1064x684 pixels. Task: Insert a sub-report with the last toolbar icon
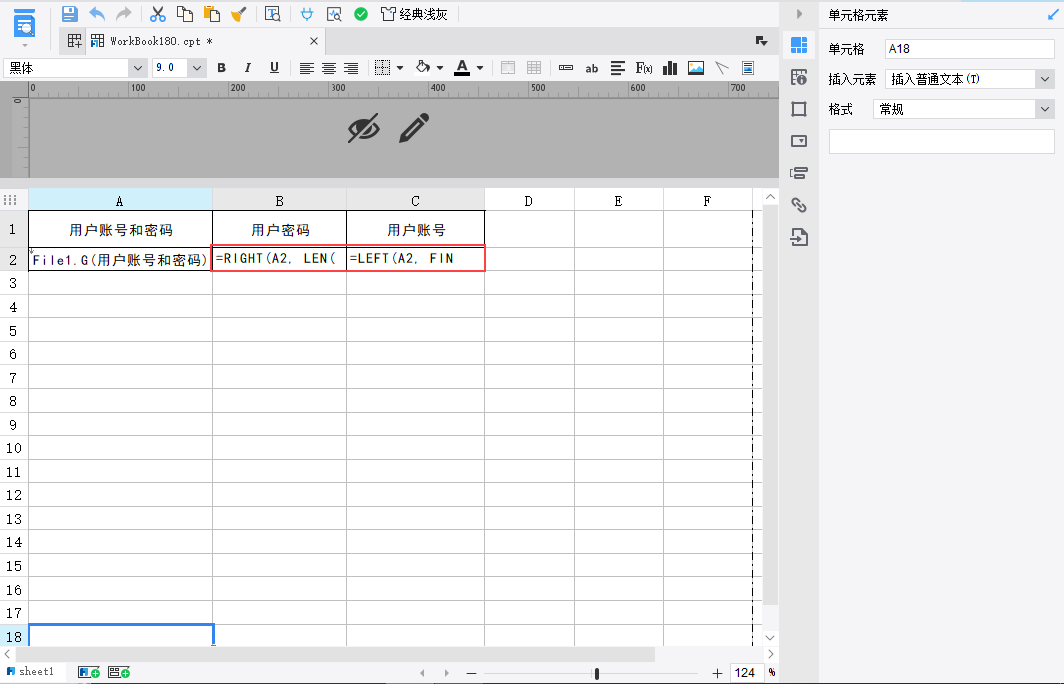(748, 68)
